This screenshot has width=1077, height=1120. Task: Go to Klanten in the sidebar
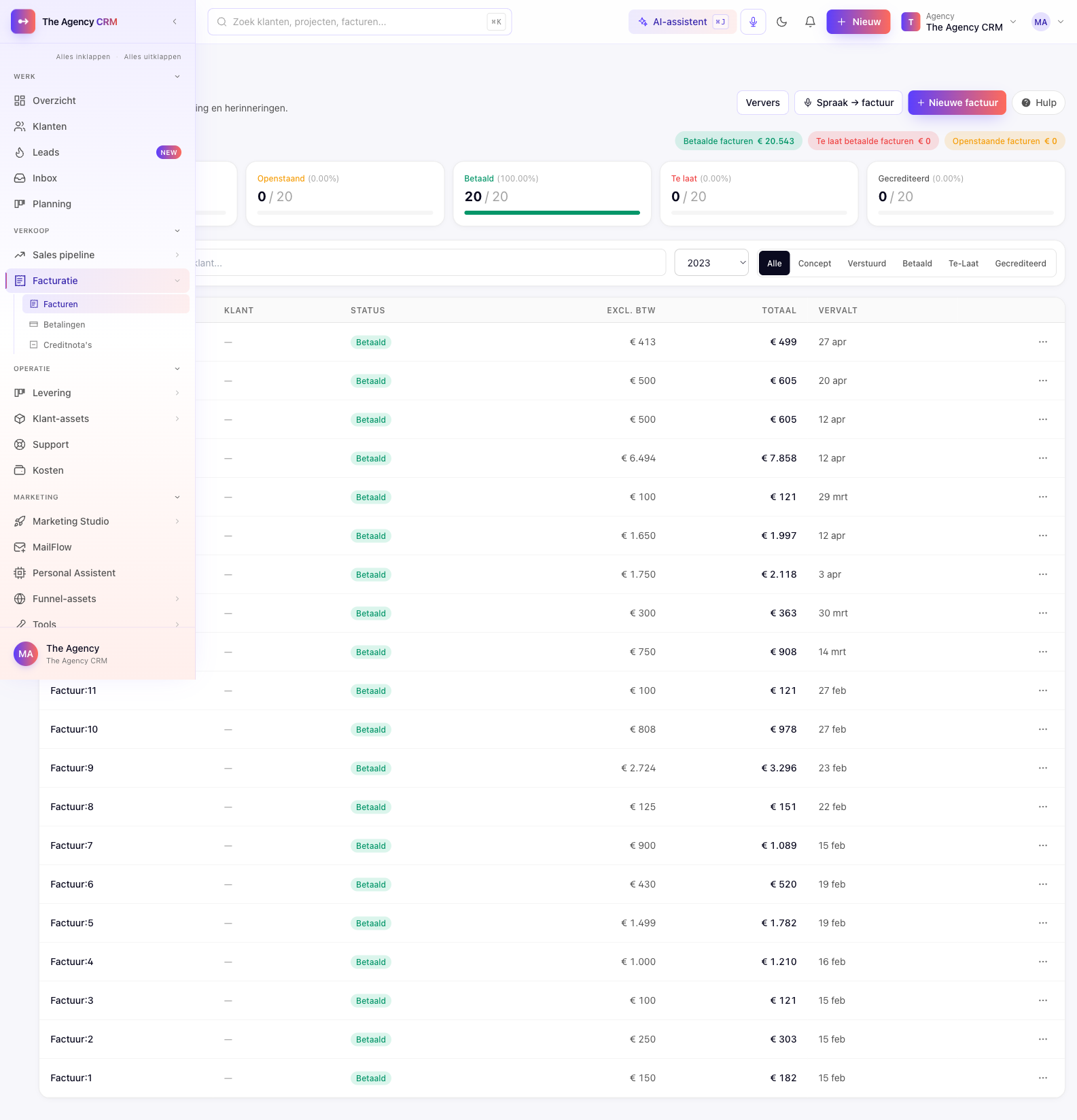click(x=97, y=126)
